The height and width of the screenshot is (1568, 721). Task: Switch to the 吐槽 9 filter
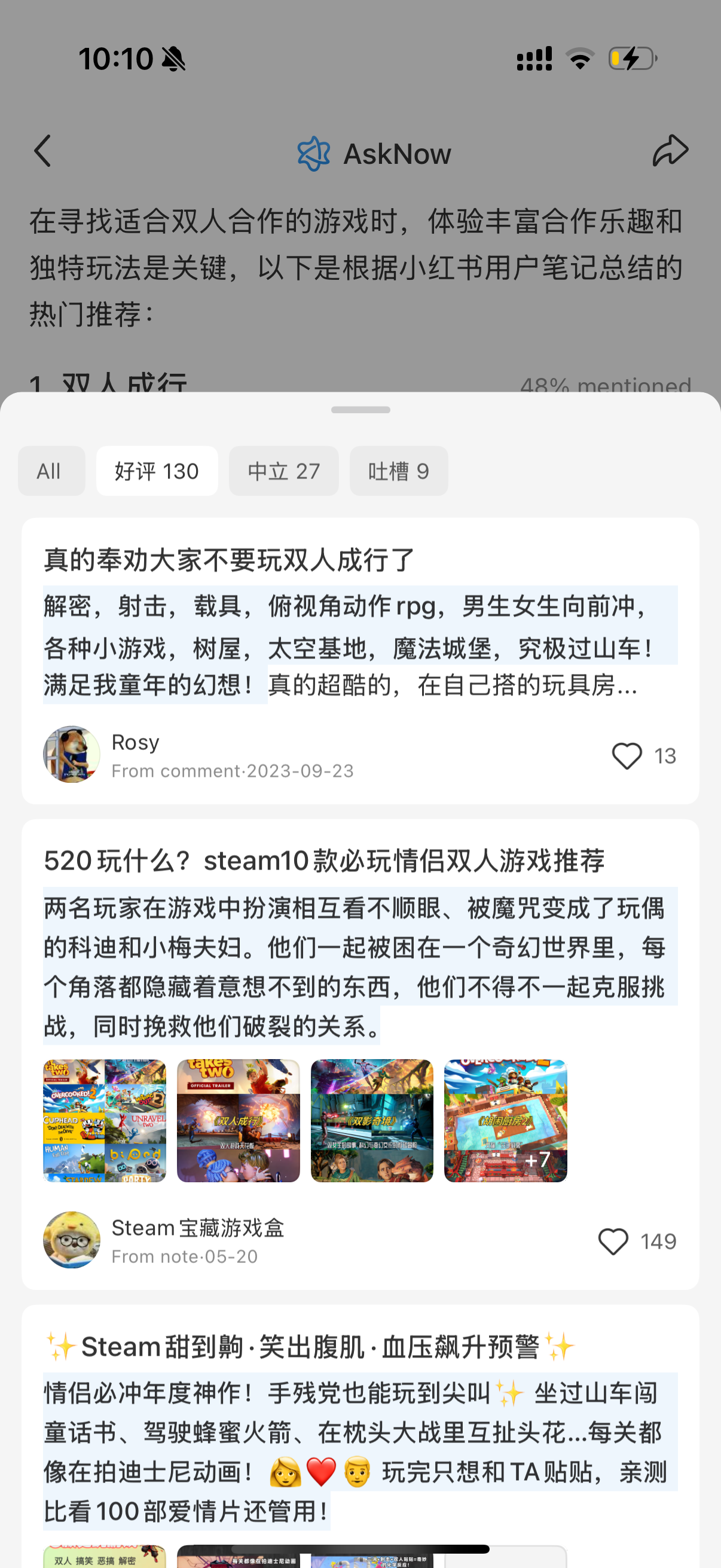[x=399, y=471]
